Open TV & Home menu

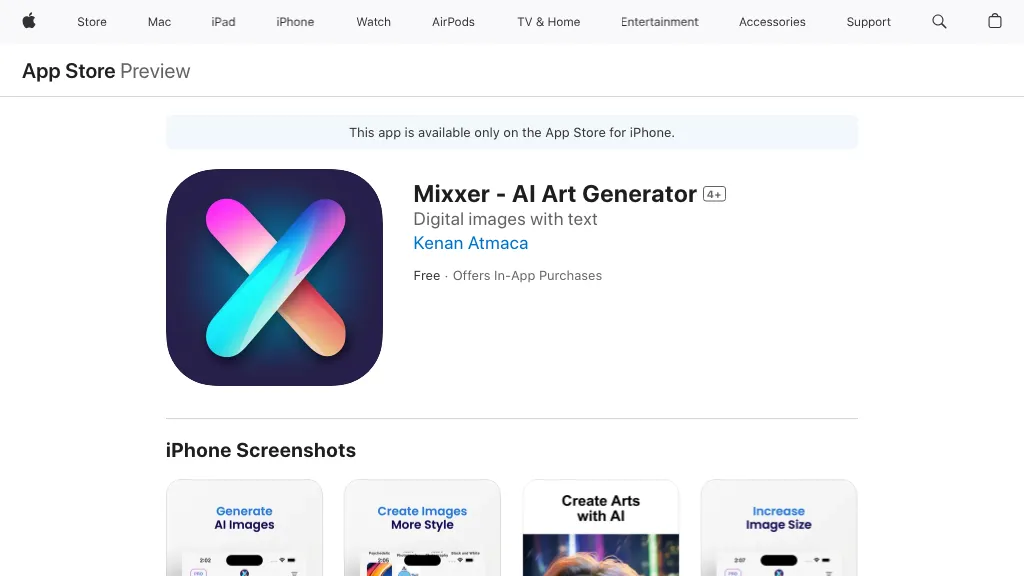click(549, 22)
